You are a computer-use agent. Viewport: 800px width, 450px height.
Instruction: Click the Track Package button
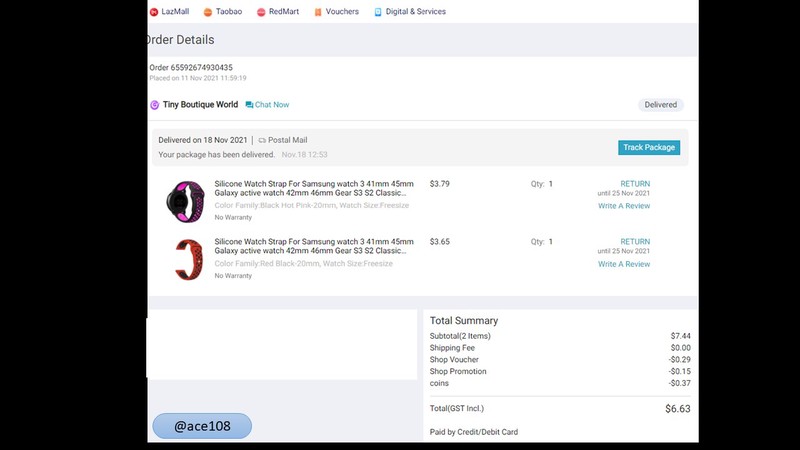(648, 147)
